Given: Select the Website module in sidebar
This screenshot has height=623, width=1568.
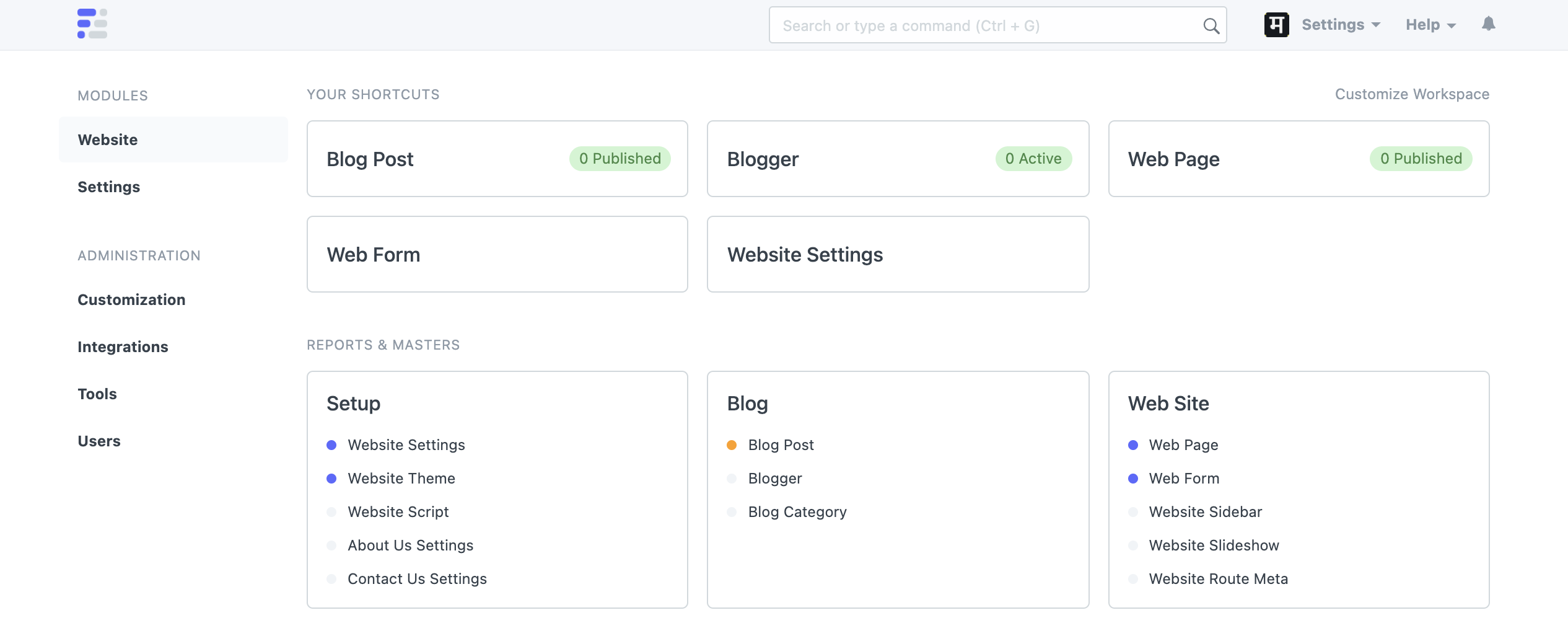Looking at the screenshot, I should (108, 140).
